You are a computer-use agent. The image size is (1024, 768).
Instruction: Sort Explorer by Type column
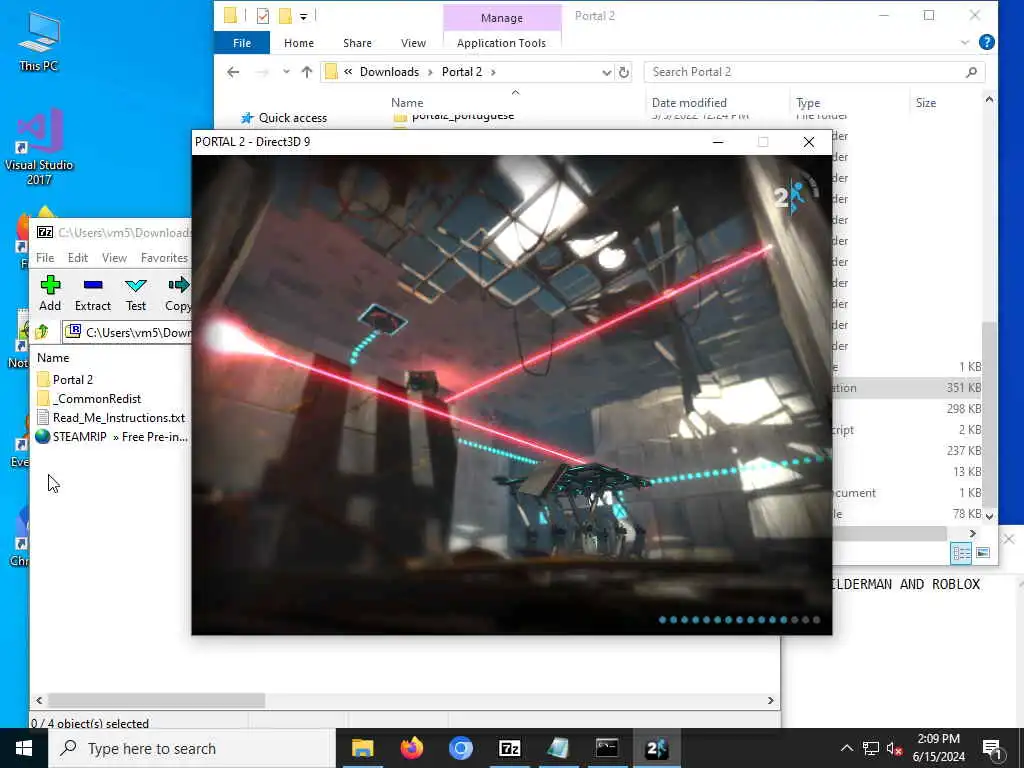coord(808,103)
